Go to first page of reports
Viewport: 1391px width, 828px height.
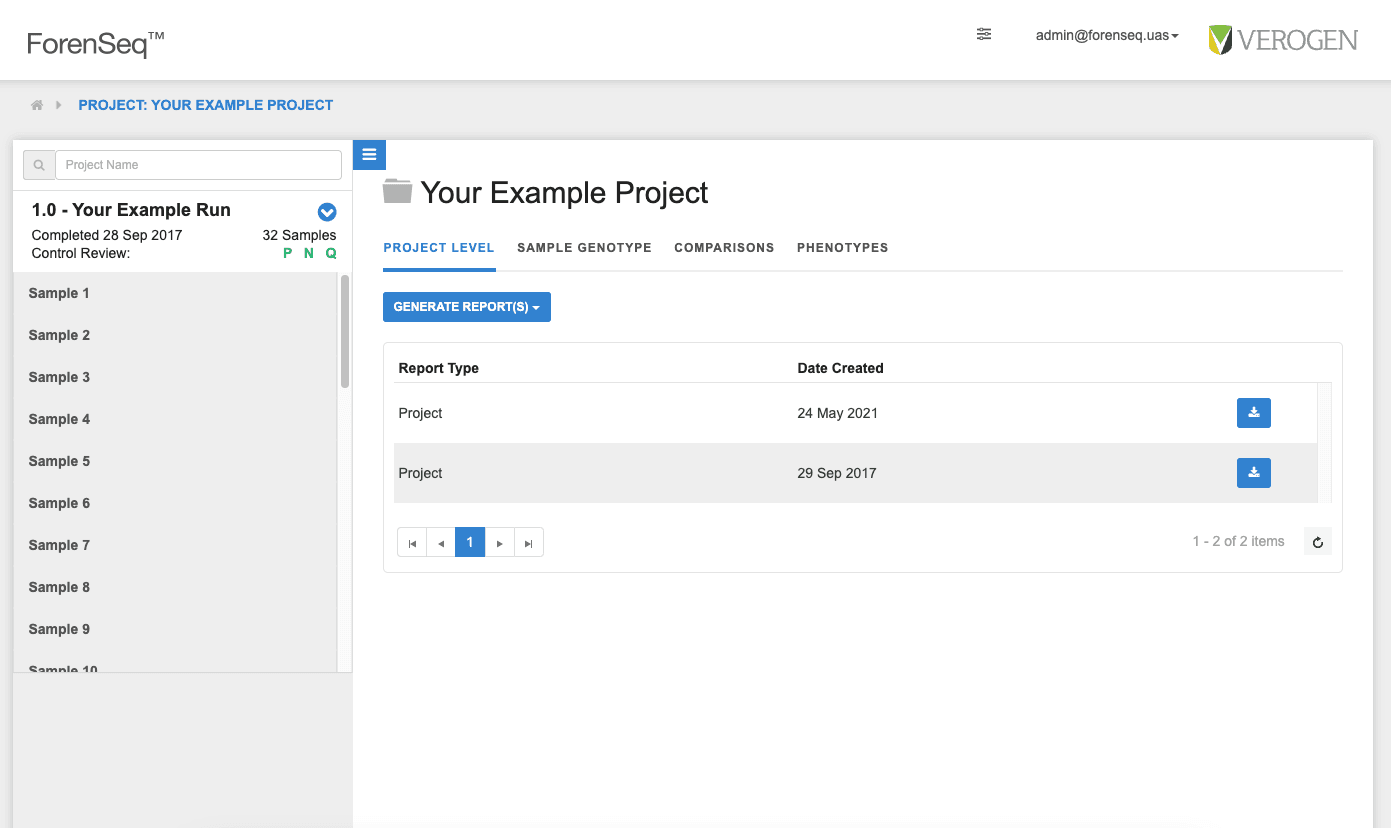click(412, 542)
